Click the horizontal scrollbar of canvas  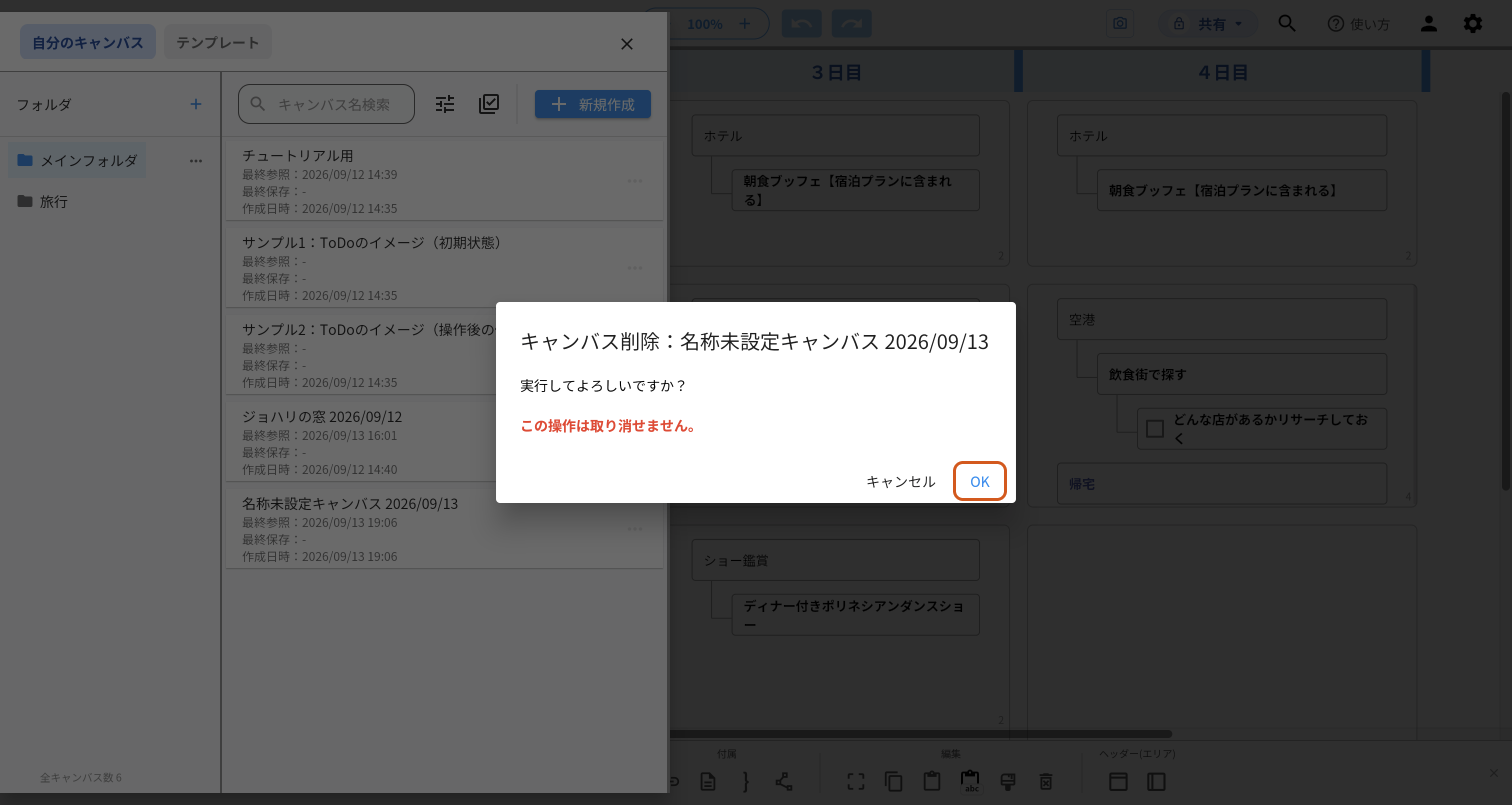[920, 734]
